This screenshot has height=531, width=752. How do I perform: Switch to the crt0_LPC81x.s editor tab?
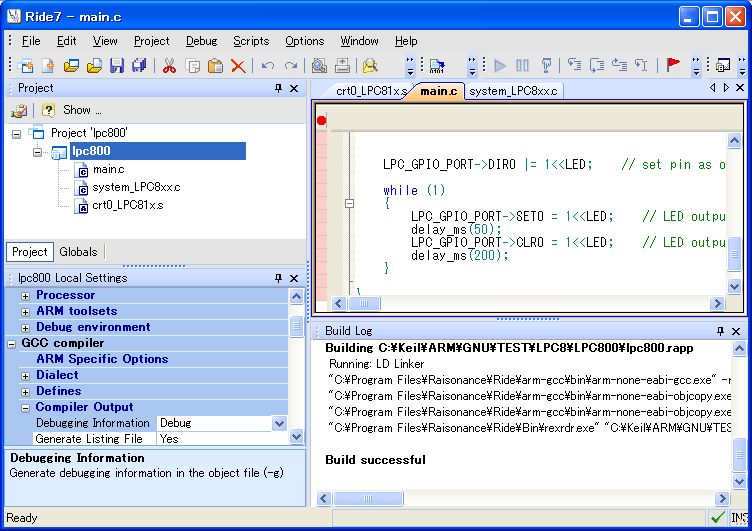(371, 91)
